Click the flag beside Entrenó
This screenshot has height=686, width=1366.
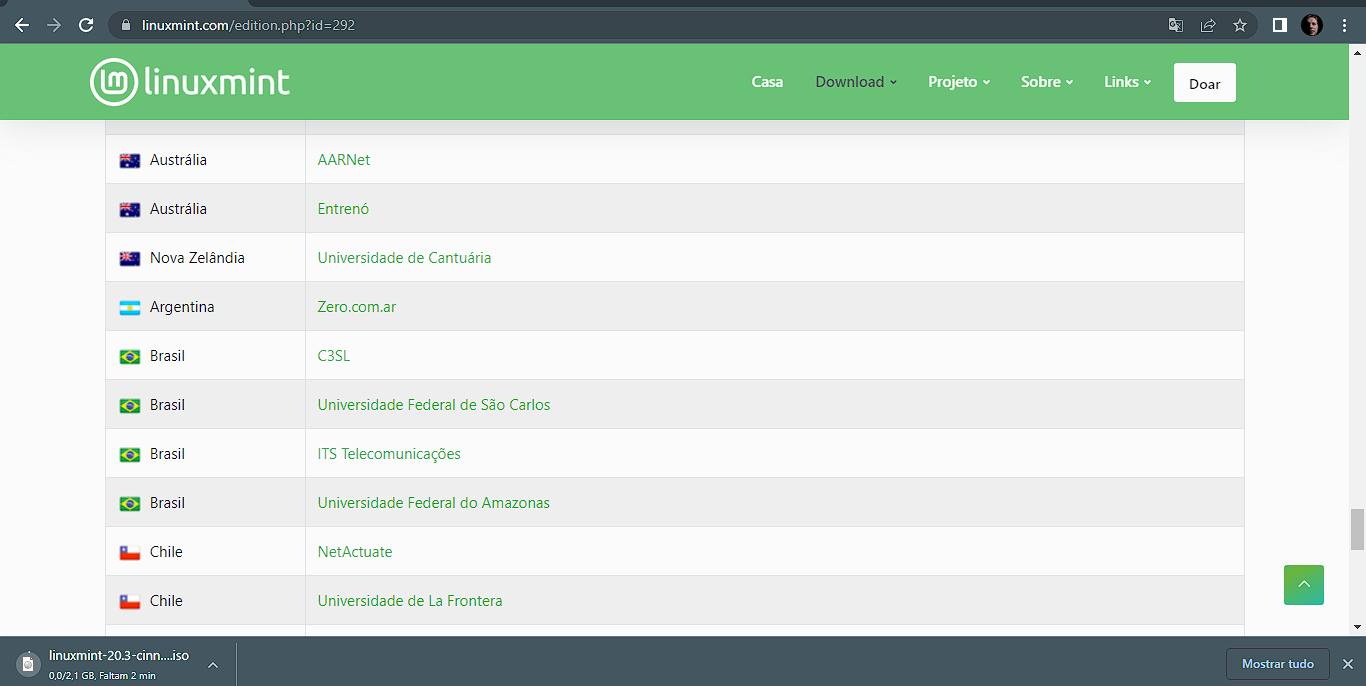[x=130, y=210]
